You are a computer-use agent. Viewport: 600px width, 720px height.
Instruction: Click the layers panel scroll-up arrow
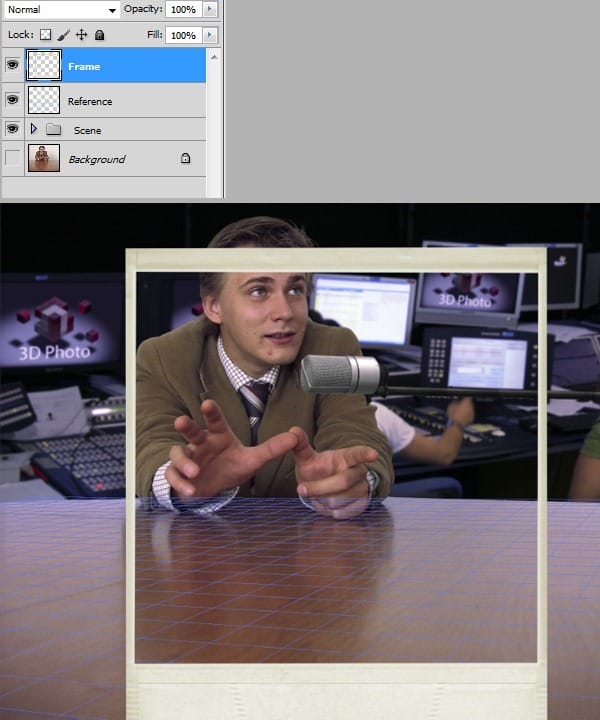point(214,57)
